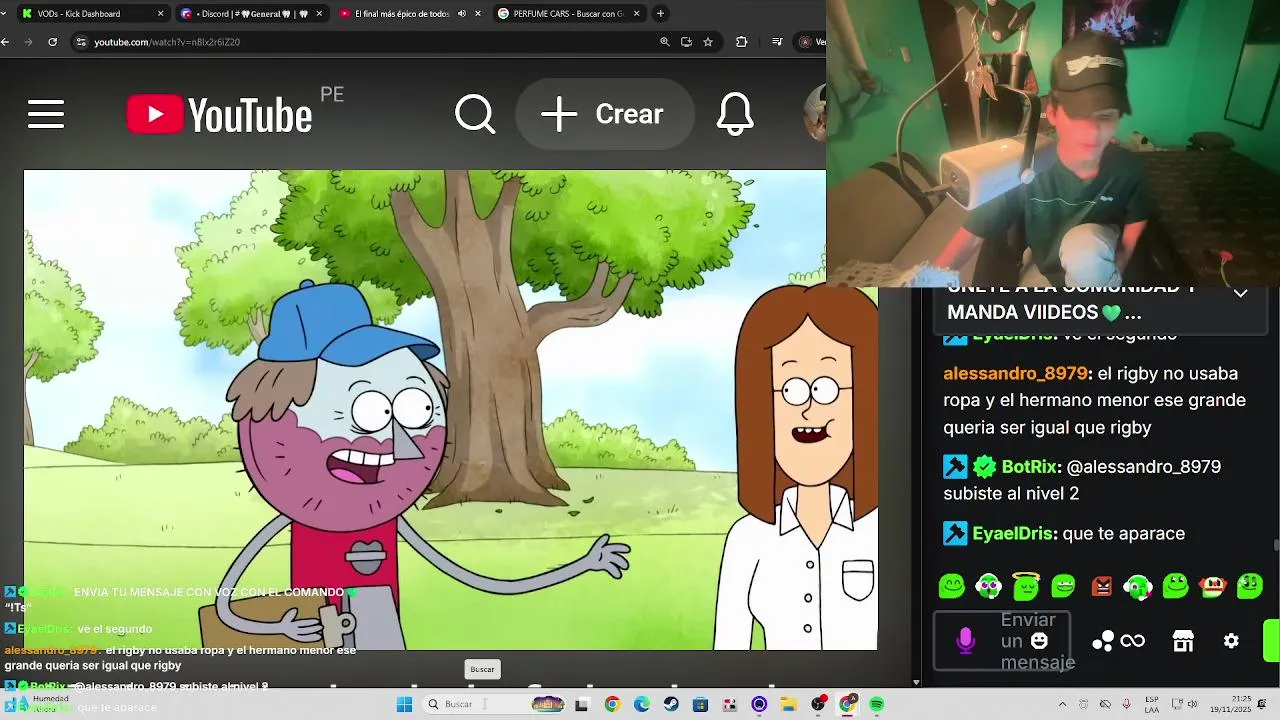1280x720 pixels.
Task: Open the emoji picker smiley in chat box
Action: 1040,641
